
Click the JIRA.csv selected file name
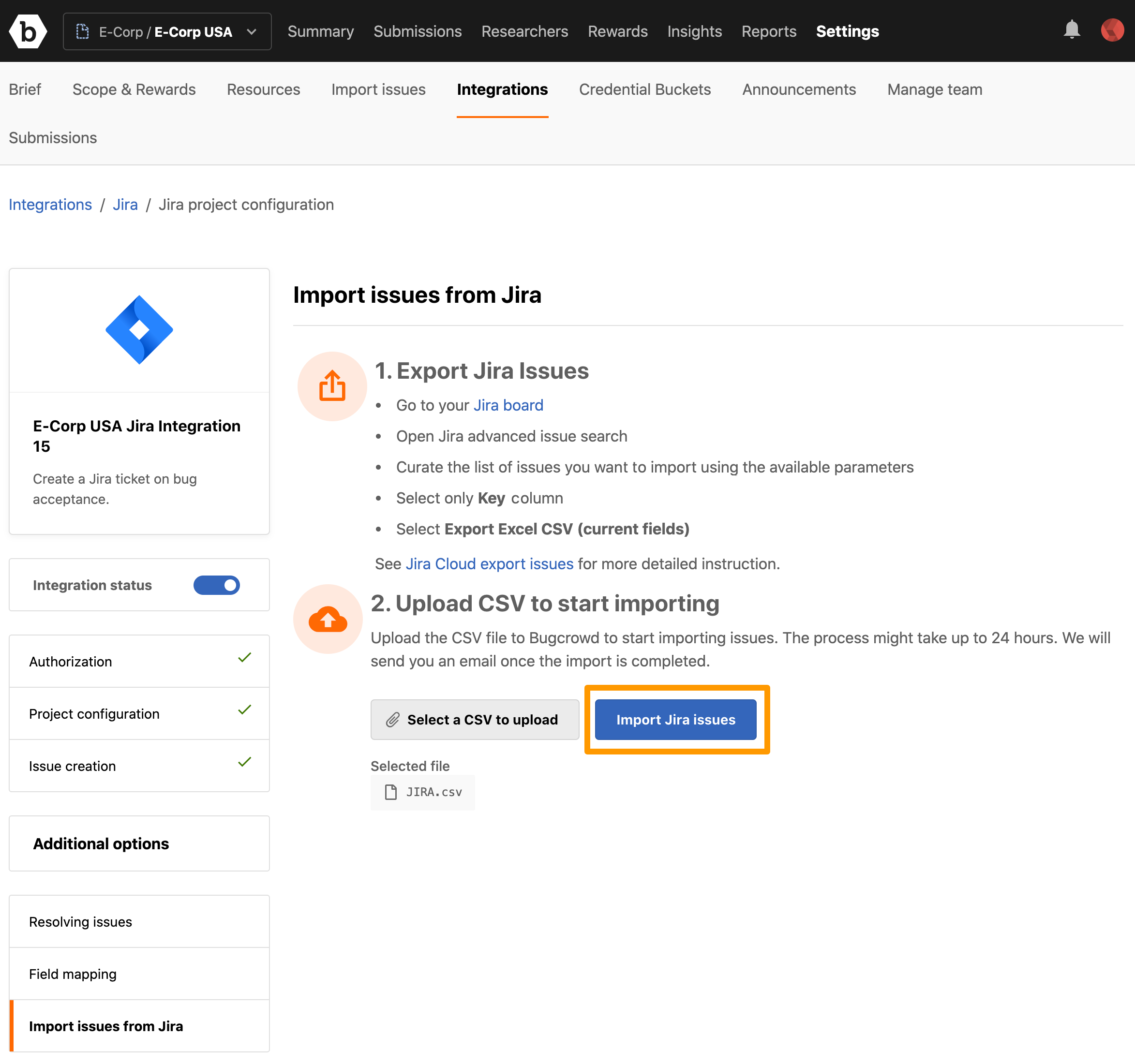pyautogui.click(x=434, y=792)
